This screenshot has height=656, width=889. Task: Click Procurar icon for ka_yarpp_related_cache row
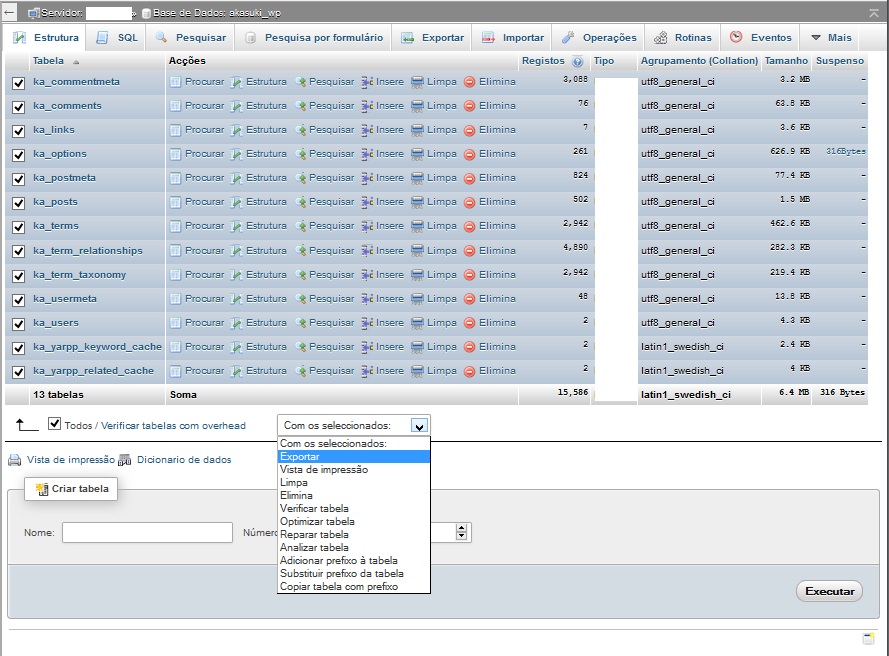(x=175, y=371)
